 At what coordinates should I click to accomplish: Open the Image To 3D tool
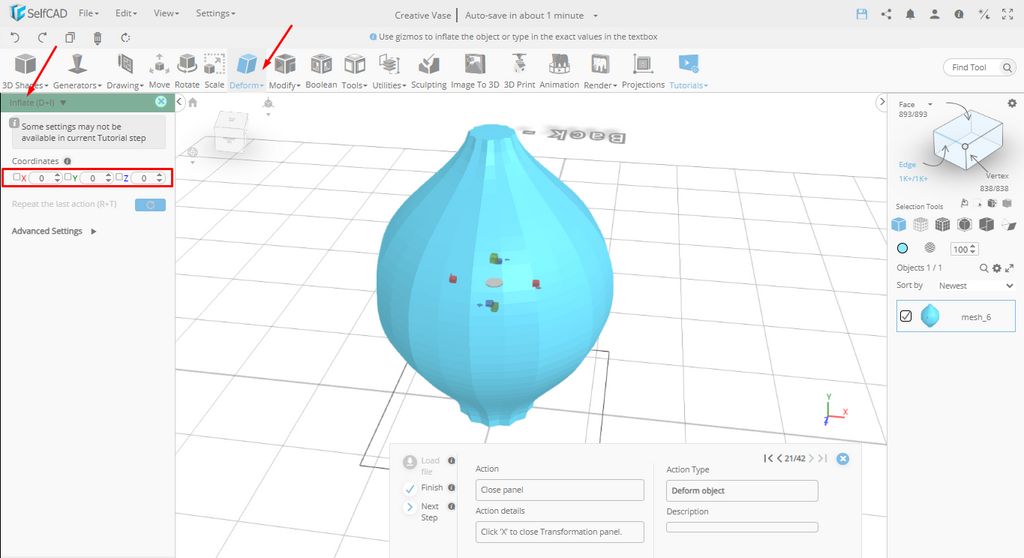(475, 71)
